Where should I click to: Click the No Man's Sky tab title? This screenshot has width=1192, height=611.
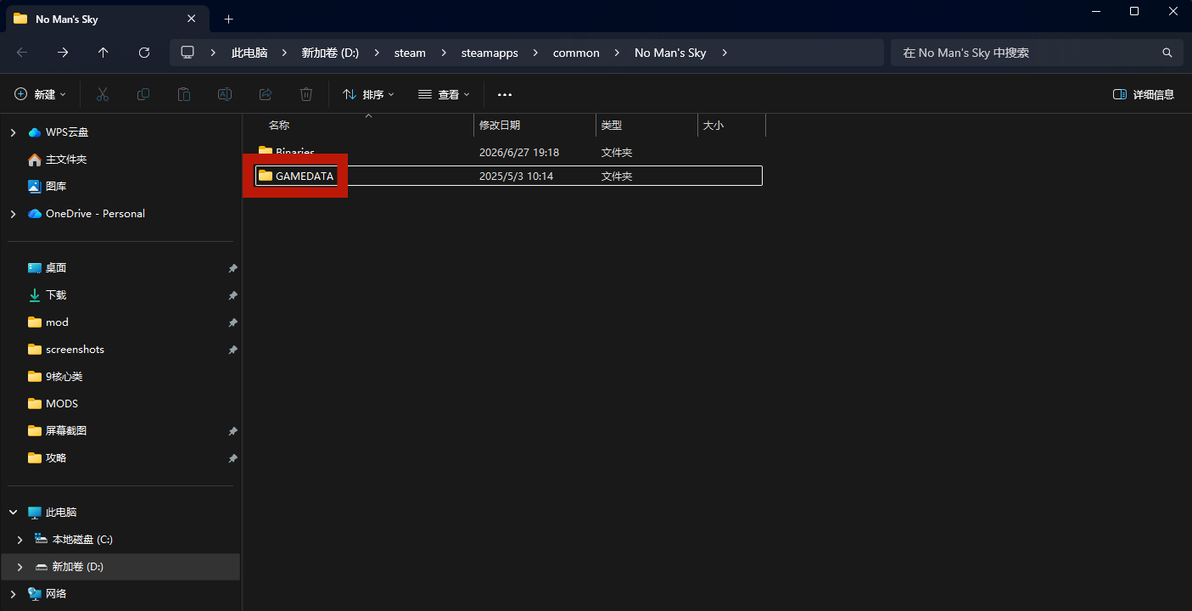(67, 19)
